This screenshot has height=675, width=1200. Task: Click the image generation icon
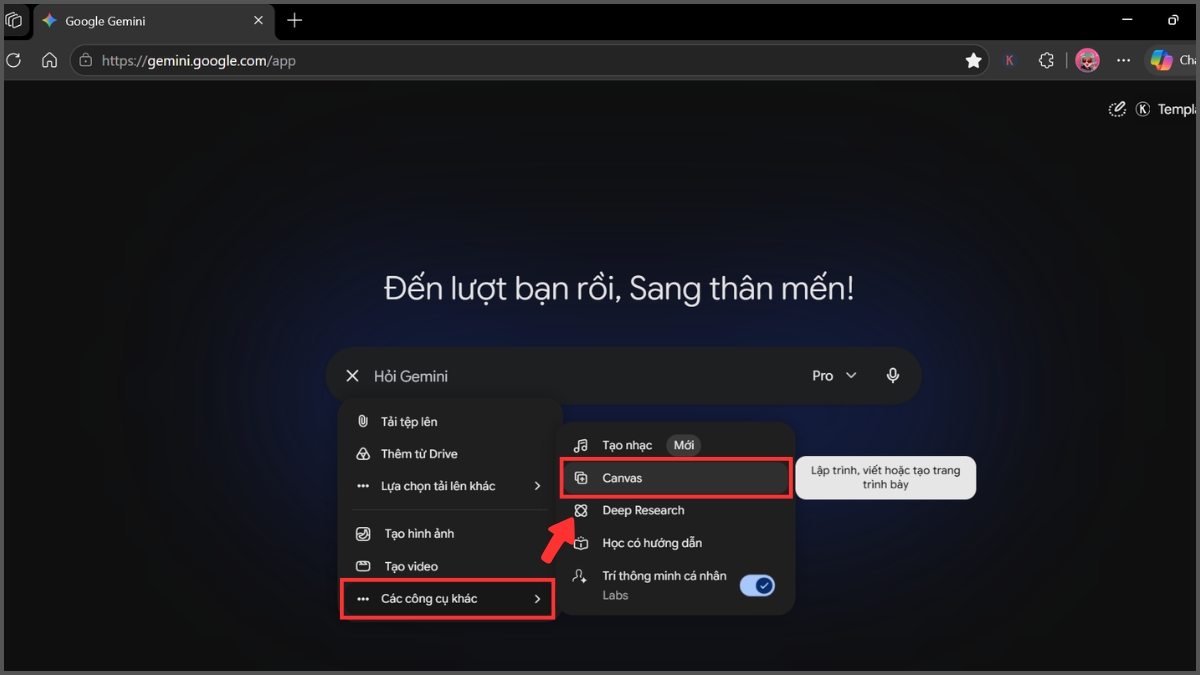363,534
